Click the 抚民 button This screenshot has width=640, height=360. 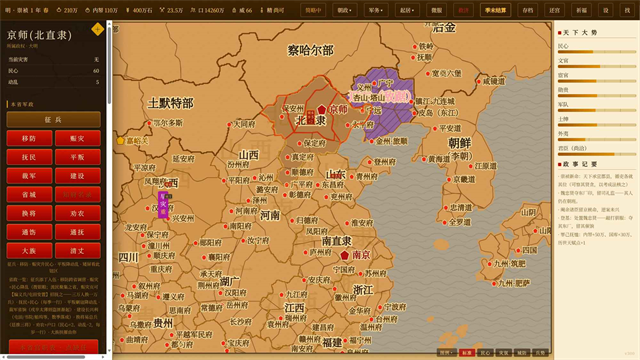click(x=29, y=157)
